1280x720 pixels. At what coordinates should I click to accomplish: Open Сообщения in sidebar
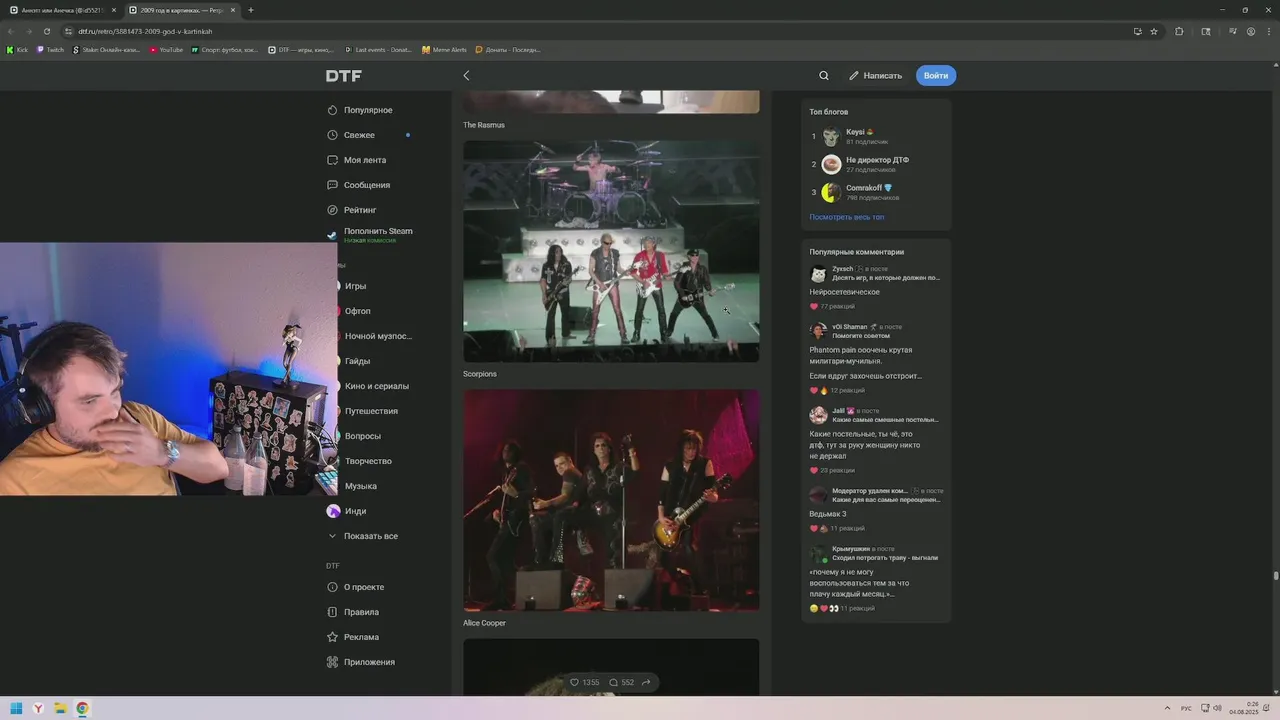point(367,185)
